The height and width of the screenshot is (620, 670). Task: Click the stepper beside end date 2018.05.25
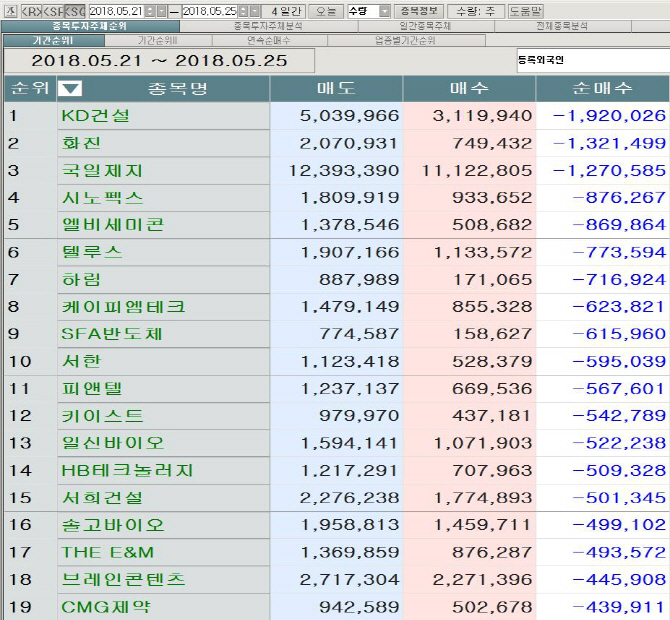(x=243, y=11)
